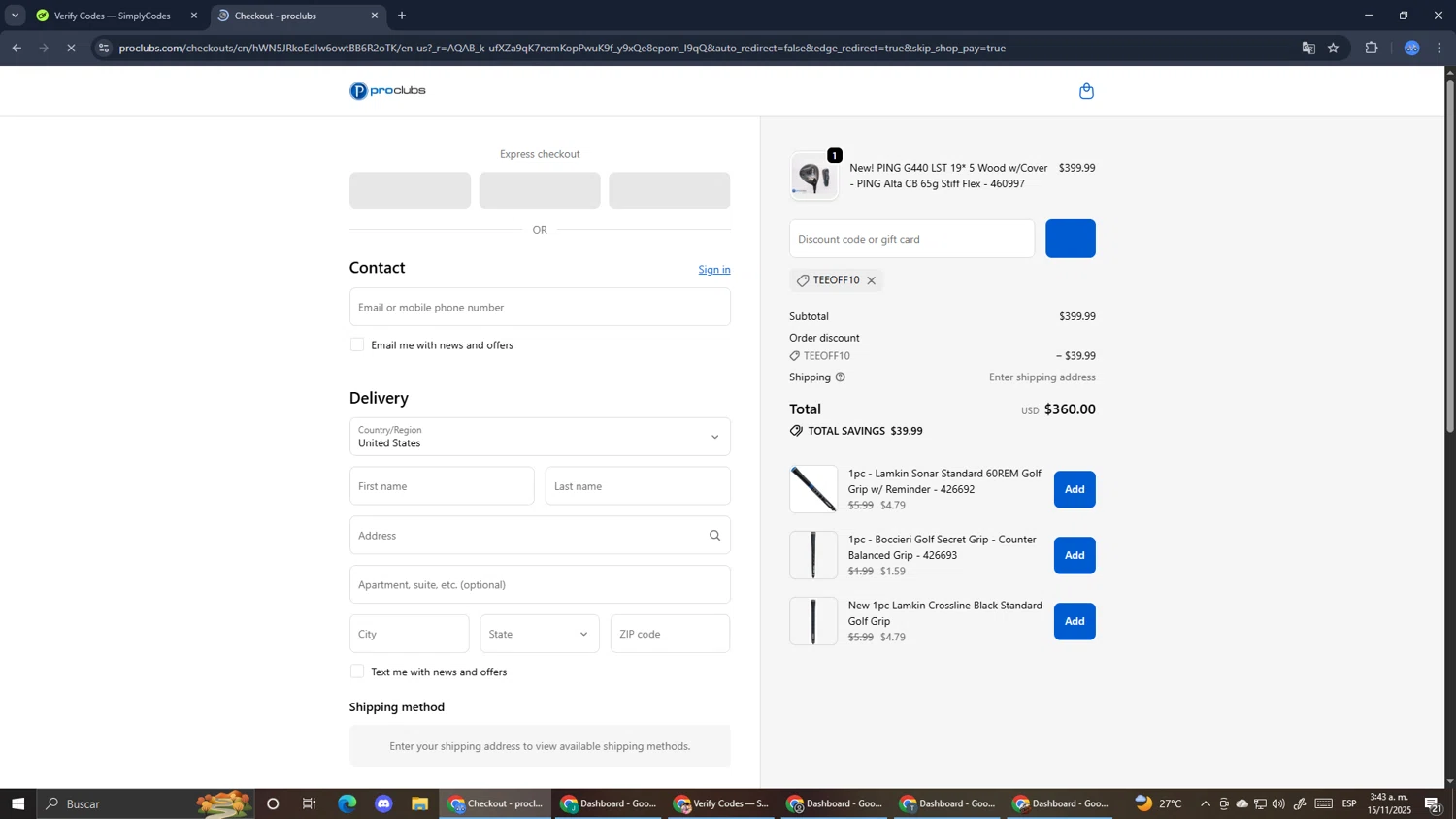Click first express checkout button
The image size is (1456, 819).
pyautogui.click(x=410, y=190)
